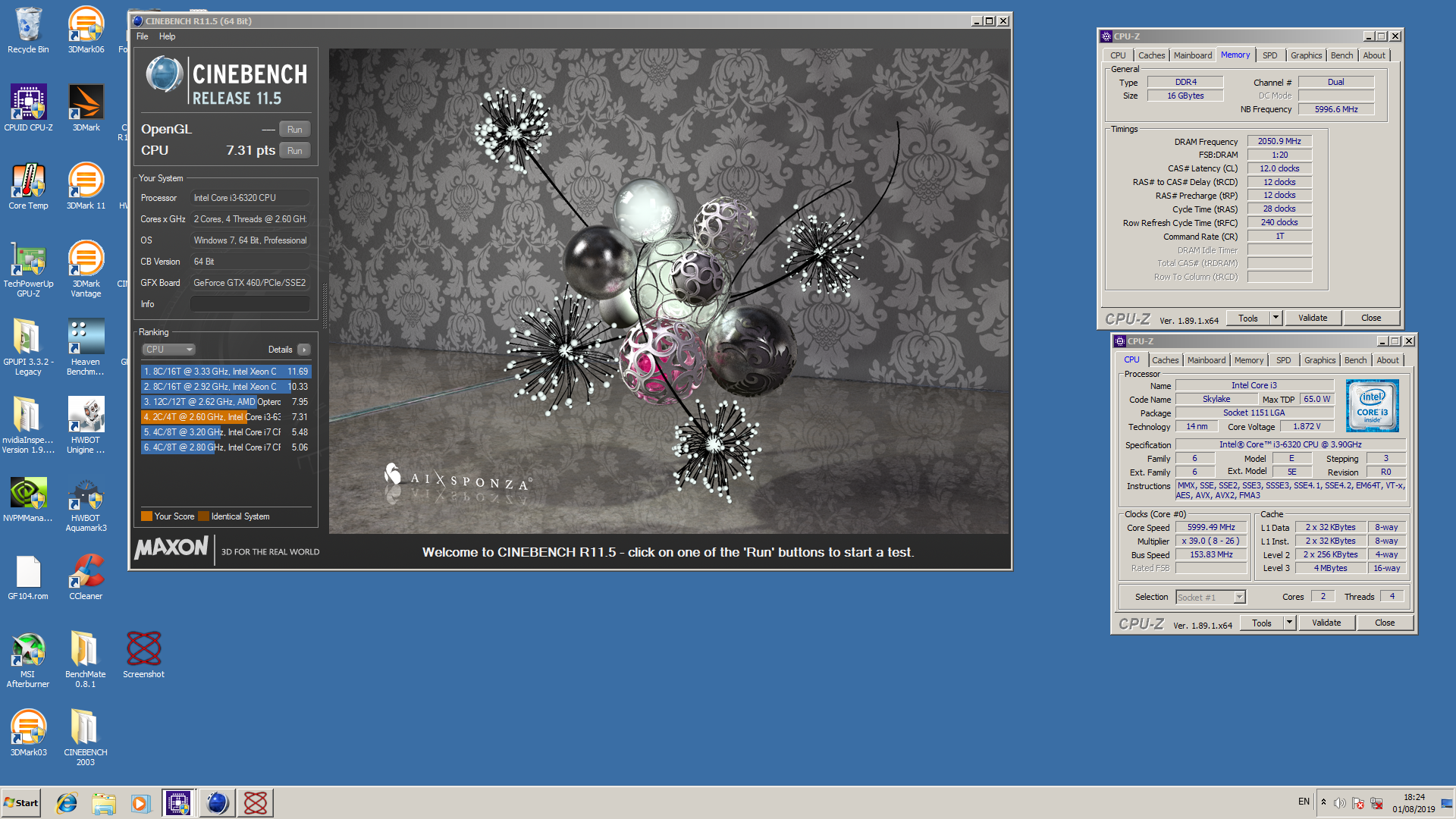Expand Tools dropdown arrow in lower CPU-Z

1290,623
